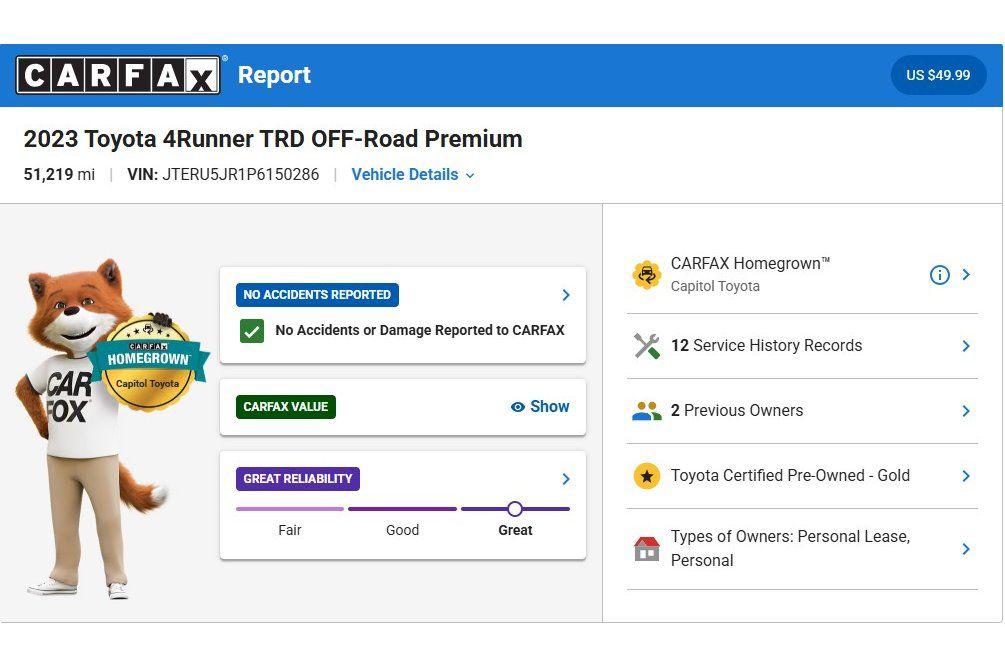This screenshot has height=670, width=1005.
Task: Click Toyota Certified Pre-Owned - Gold text
Action: pos(790,475)
